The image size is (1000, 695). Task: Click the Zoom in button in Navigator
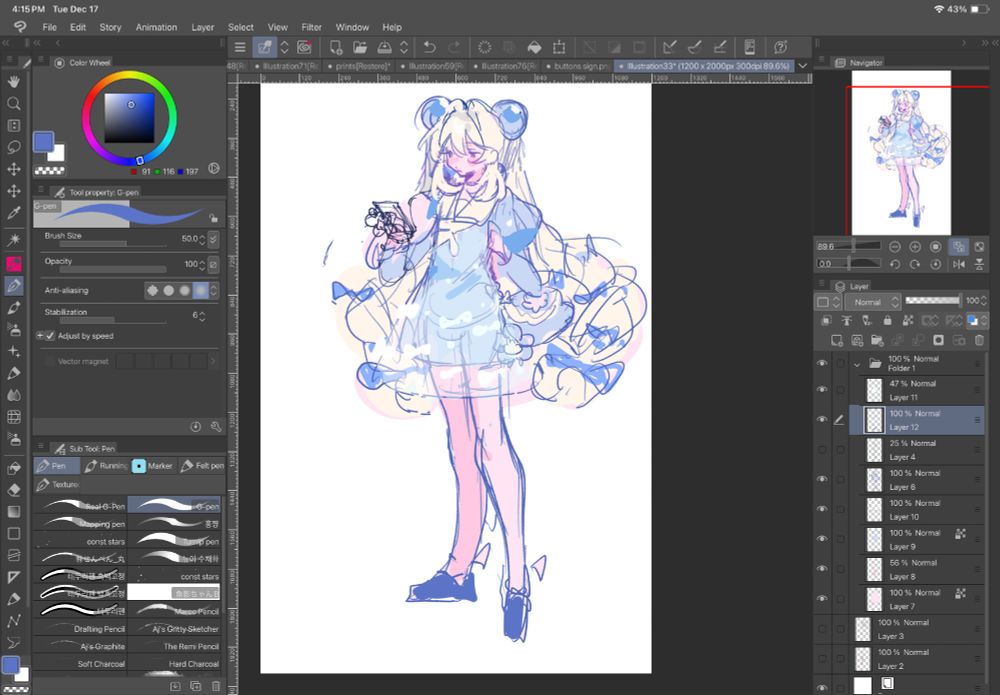click(x=915, y=247)
